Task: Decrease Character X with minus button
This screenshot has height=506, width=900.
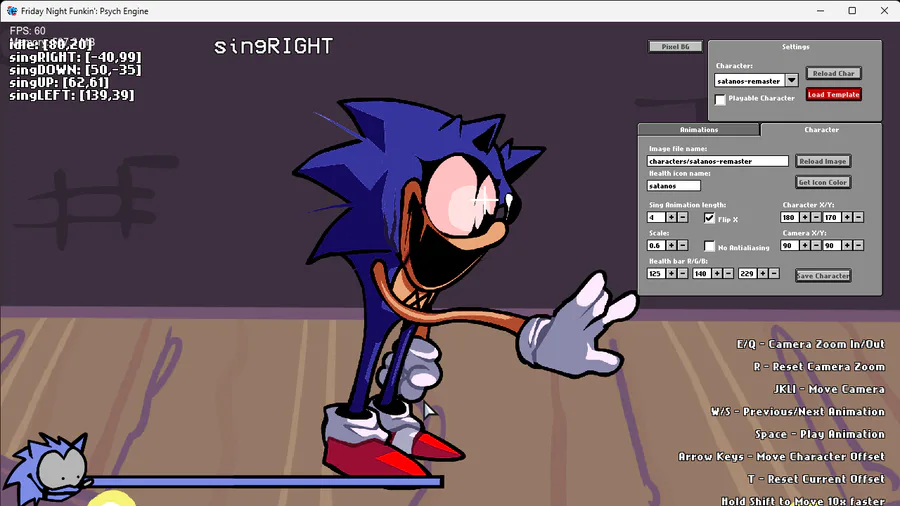Action: coord(816,217)
